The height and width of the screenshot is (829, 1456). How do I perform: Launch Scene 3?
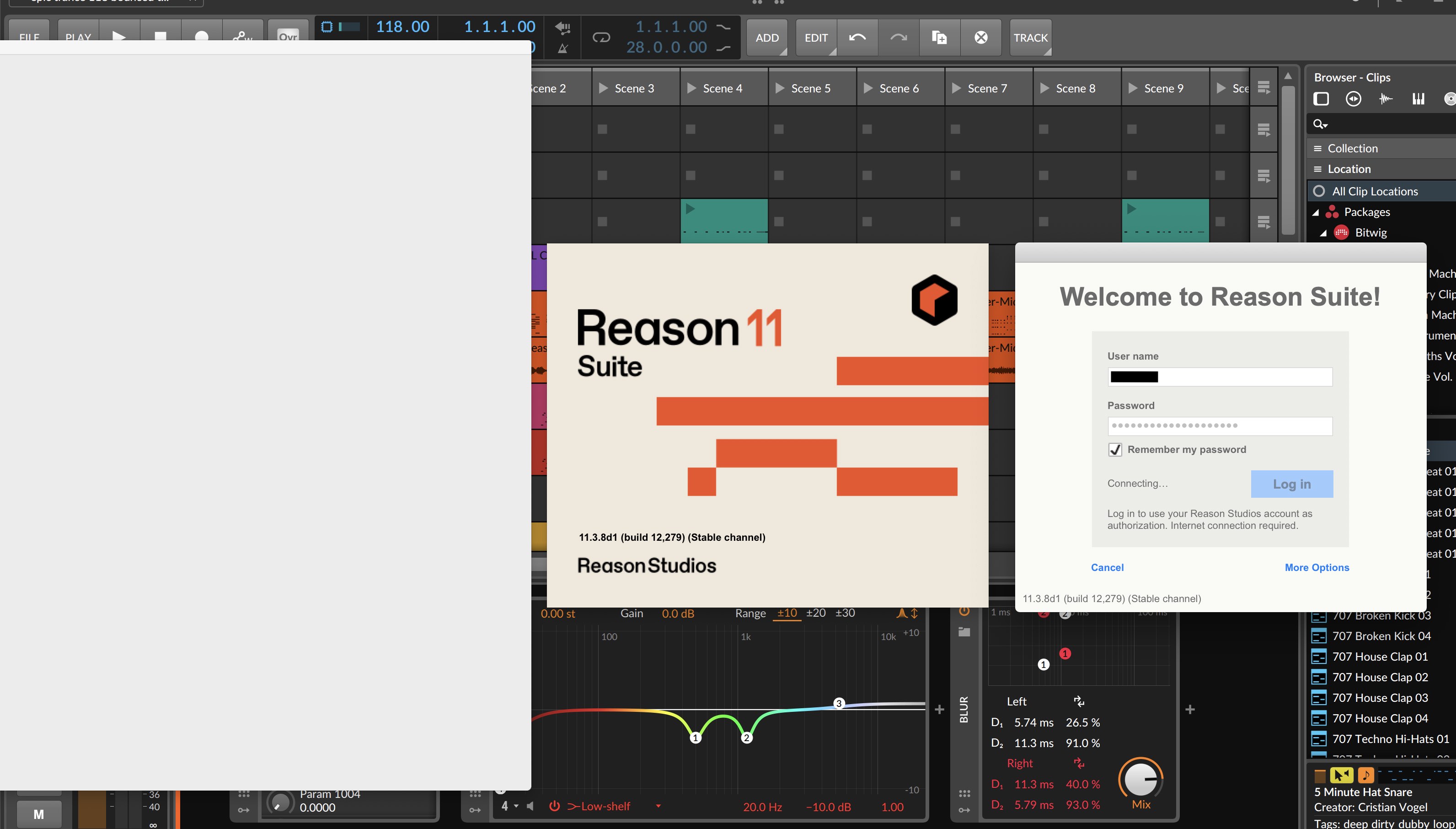coord(604,88)
